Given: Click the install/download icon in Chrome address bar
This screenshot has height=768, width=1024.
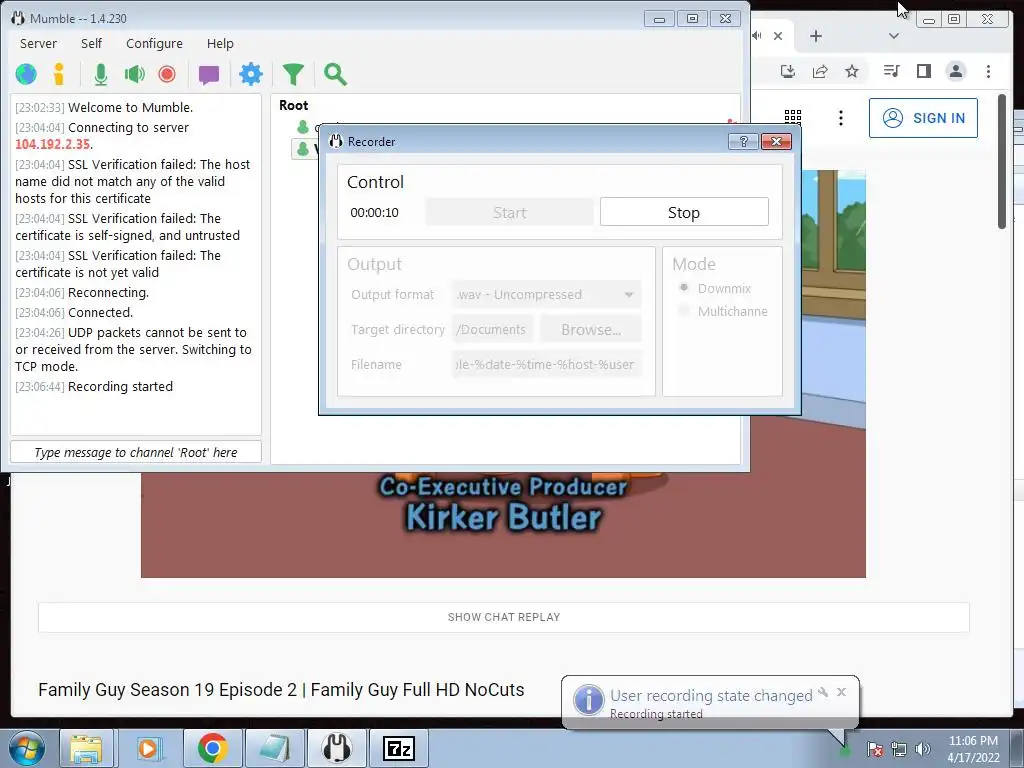Looking at the screenshot, I should tap(788, 71).
